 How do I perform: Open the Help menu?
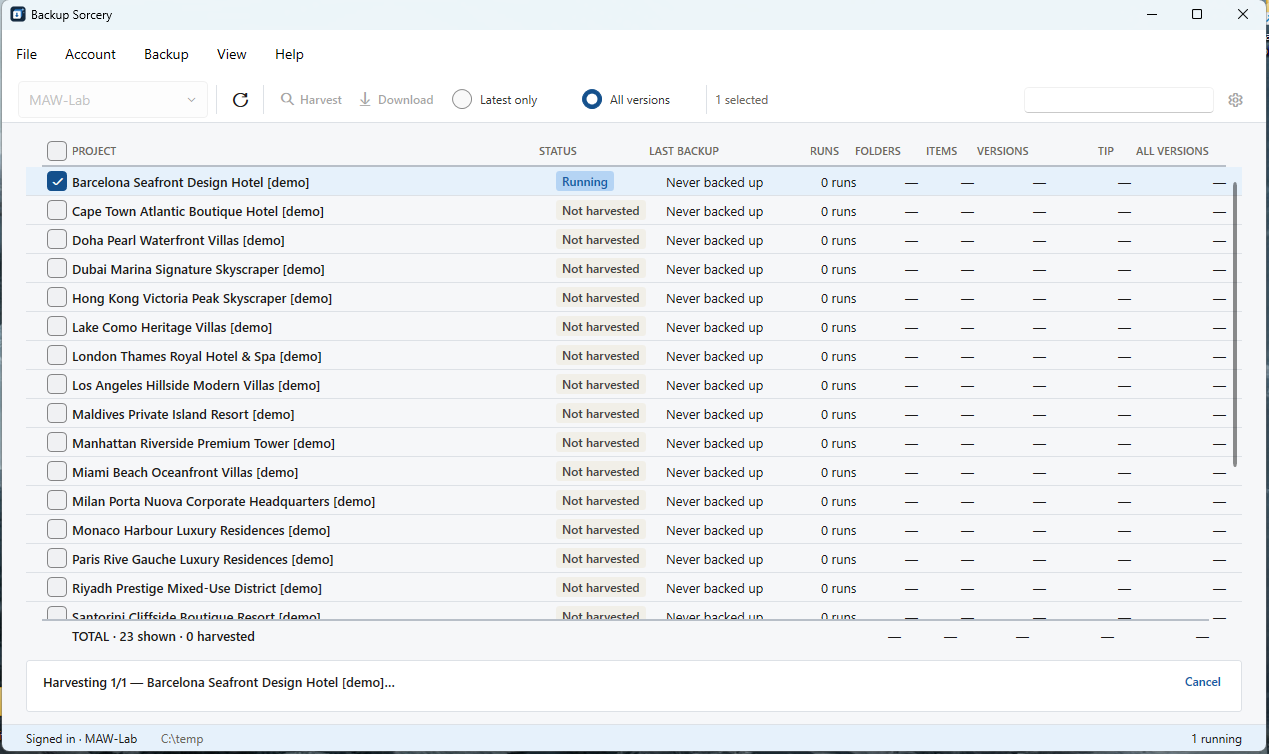pos(289,54)
